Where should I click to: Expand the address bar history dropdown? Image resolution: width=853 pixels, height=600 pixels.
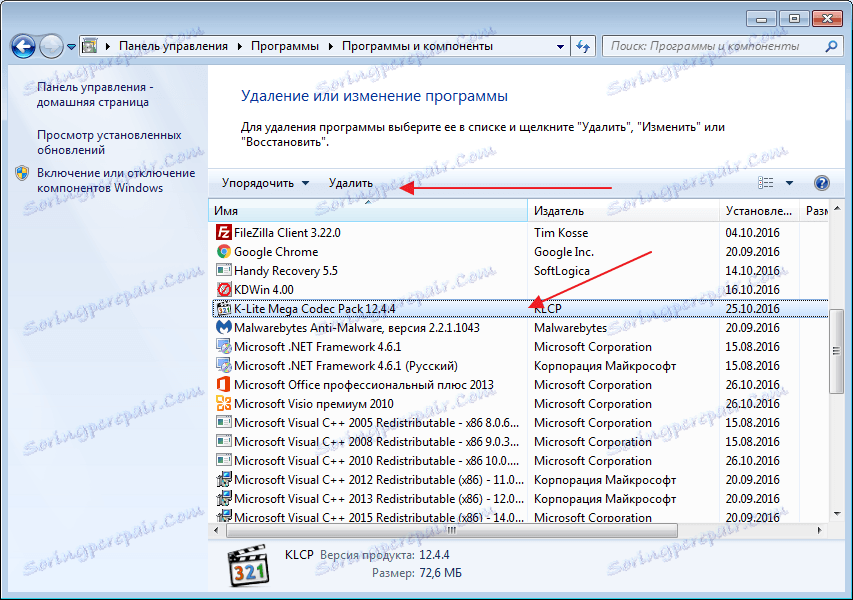(x=560, y=45)
